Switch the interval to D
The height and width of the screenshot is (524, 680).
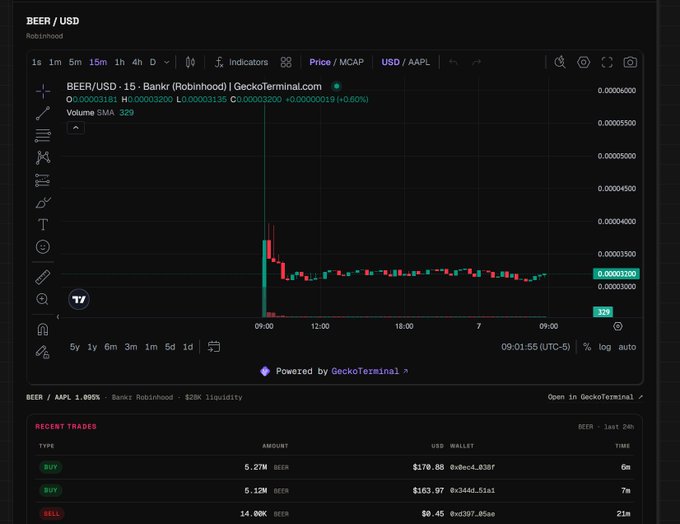pos(153,62)
